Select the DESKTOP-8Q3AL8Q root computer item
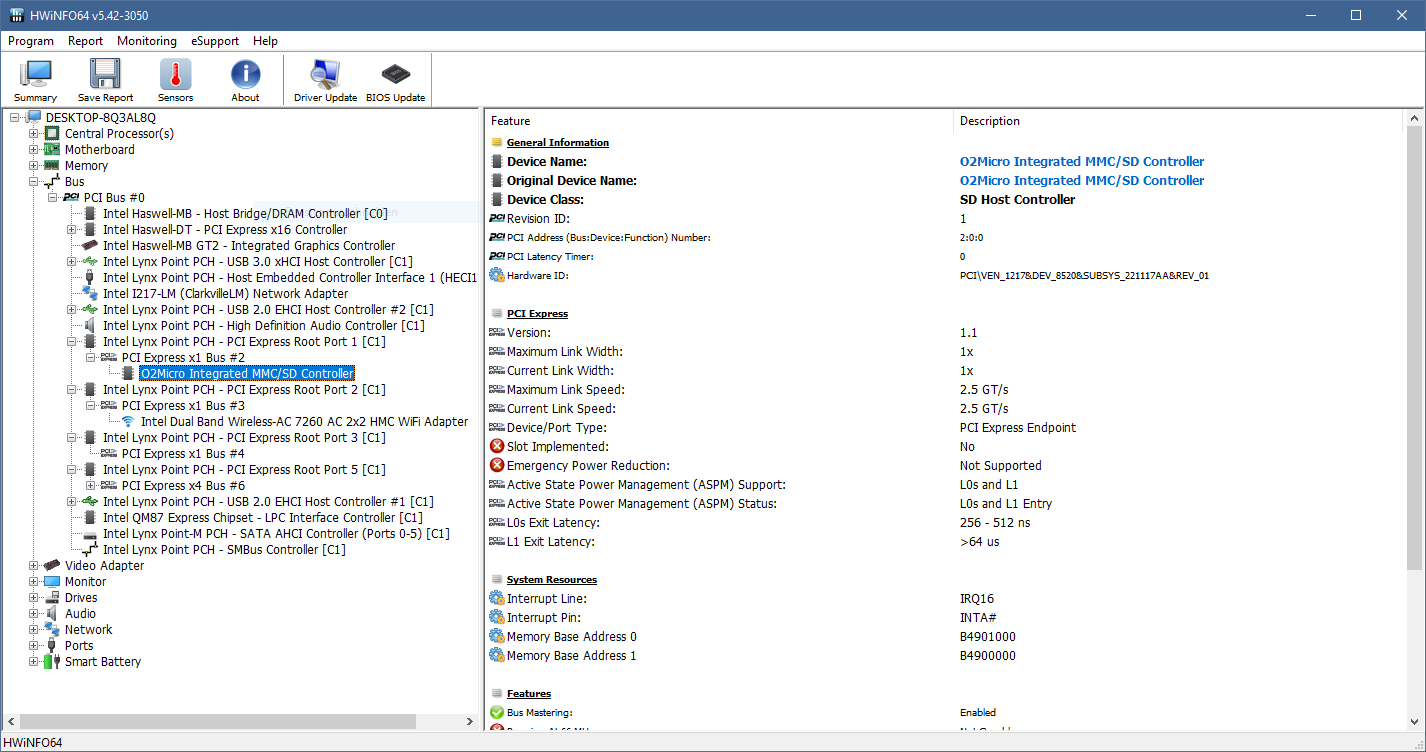Viewport: 1426px width, 752px height. coord(101,118)
